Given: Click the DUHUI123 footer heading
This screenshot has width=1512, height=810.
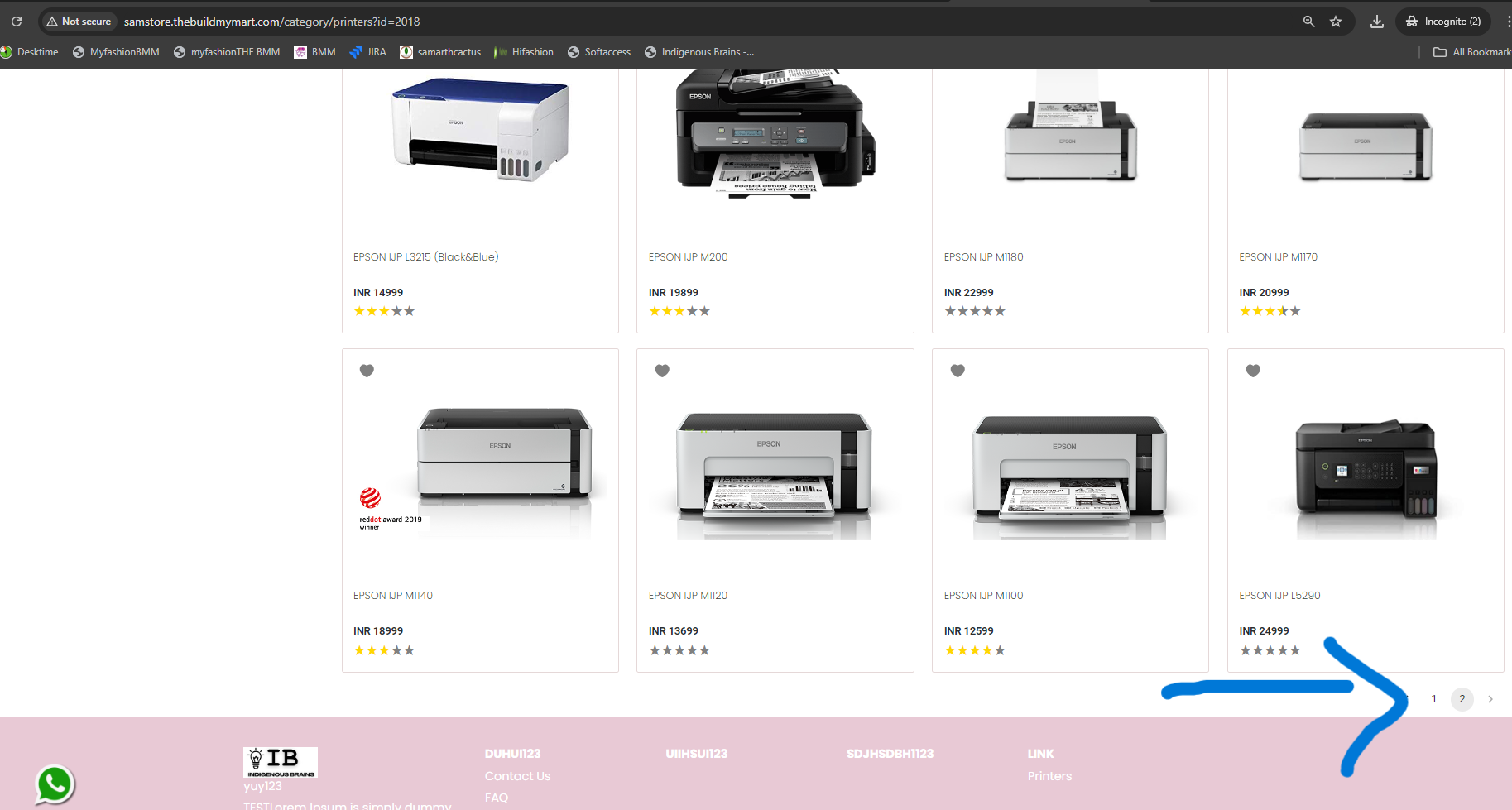Looking at the screenshot, I should click(512, 754).
